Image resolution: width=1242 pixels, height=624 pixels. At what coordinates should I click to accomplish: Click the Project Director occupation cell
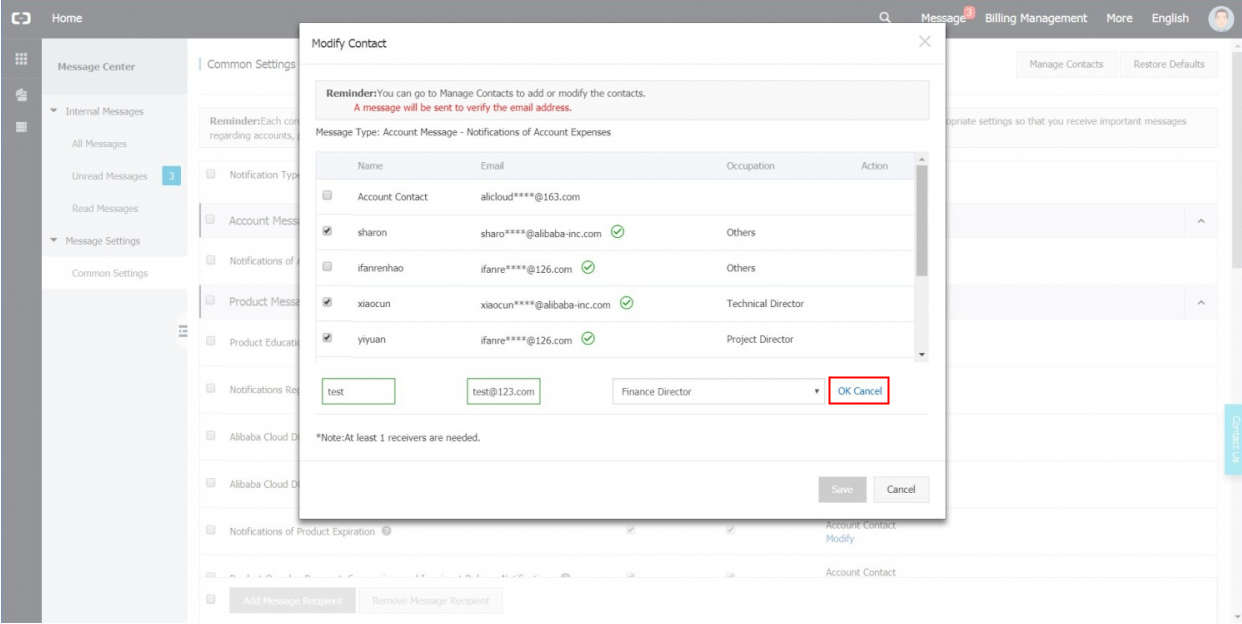pos(760,339)
